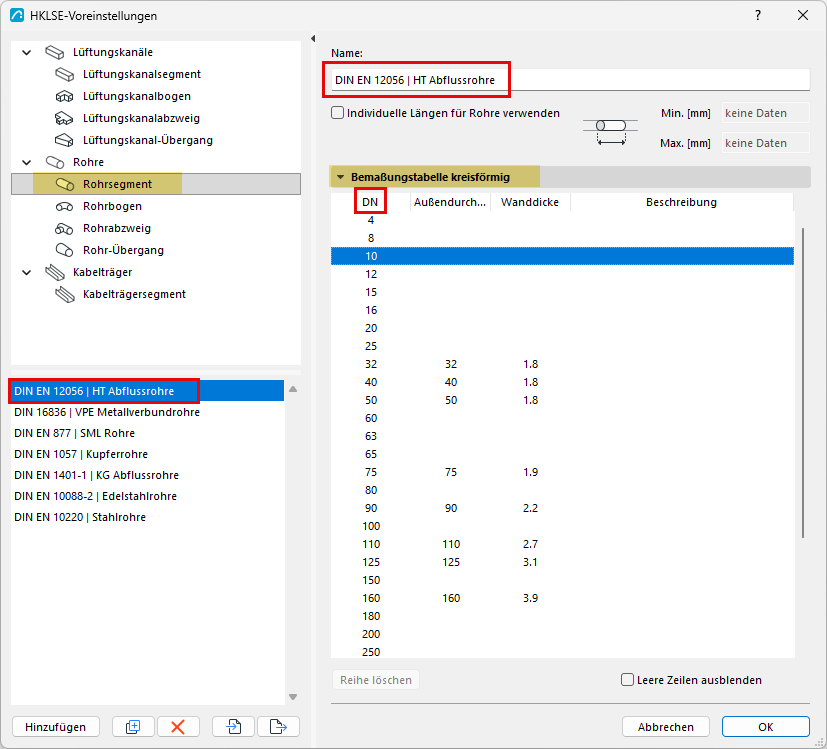The height and width of the screenshot is (749, 827).
Task: Select DIN EN 1057 | Kupferrohre entry
Action: pyautogui.click(x=147, y=454)
